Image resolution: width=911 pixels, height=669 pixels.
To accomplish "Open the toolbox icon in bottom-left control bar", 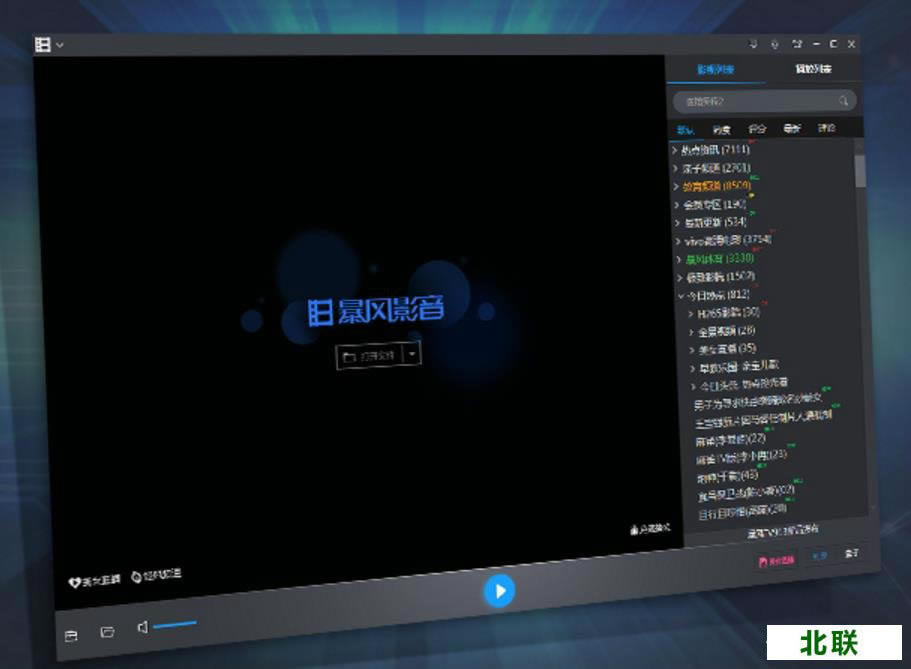I will (x=71, y=635).
